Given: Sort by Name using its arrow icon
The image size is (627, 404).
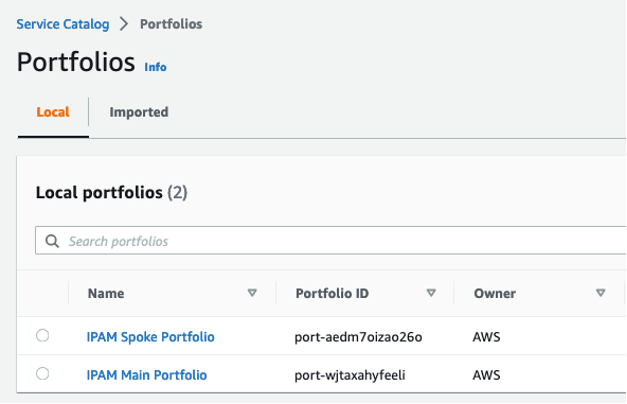Looking at the screenshot, I should [252, 293].
